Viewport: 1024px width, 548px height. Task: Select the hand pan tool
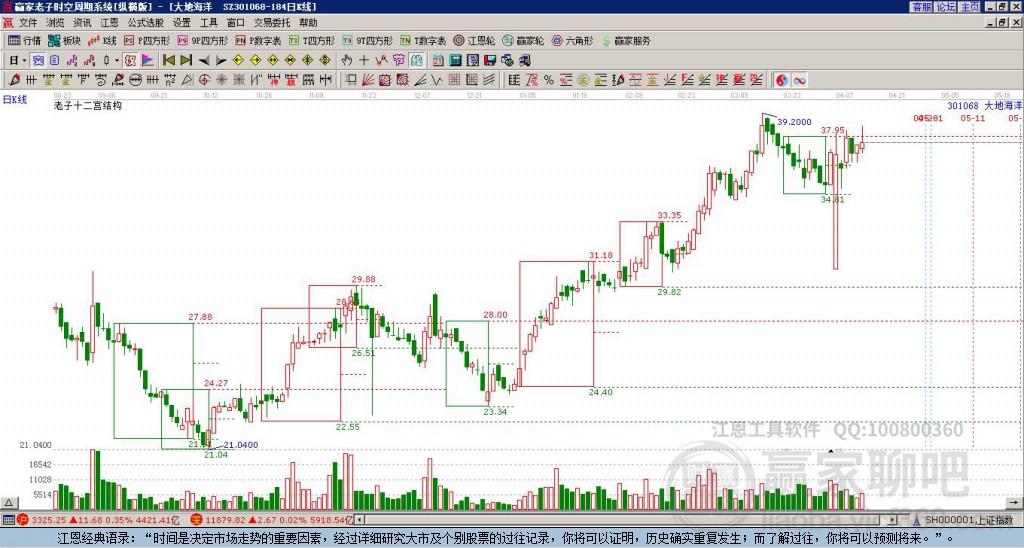tap(347, 61)
